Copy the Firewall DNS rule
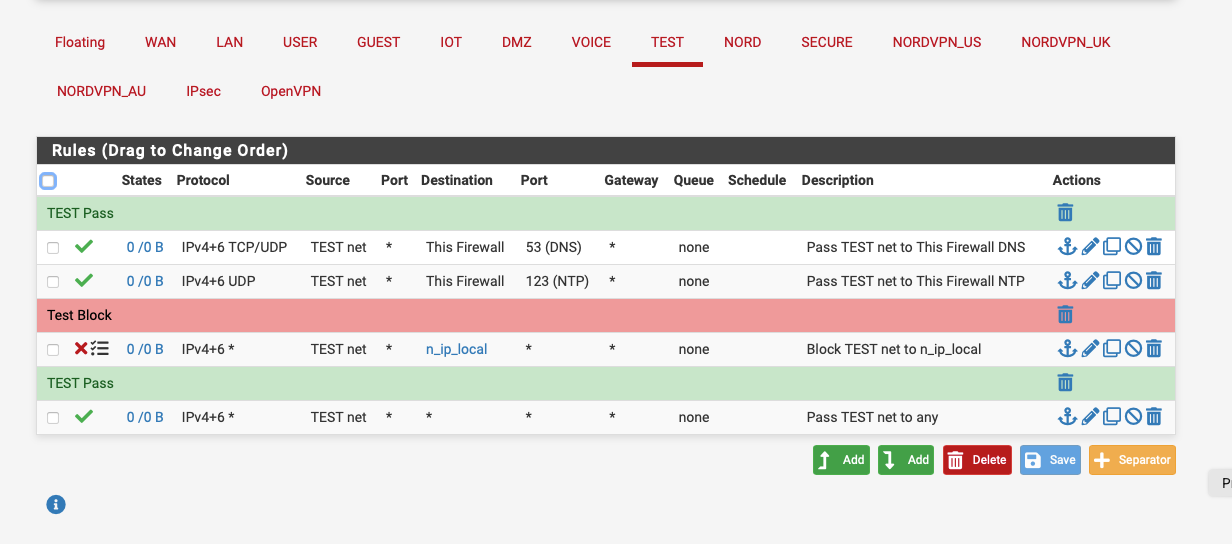 tap(1111, 247)
